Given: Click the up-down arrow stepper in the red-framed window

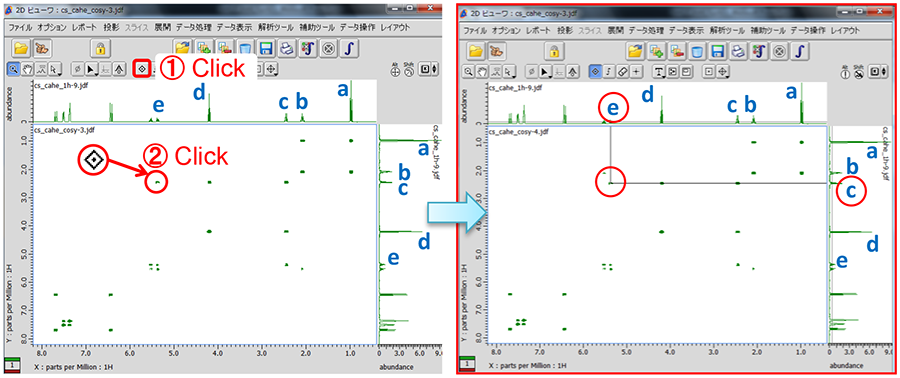Looking at the screenshot, I should click(883, 71).
